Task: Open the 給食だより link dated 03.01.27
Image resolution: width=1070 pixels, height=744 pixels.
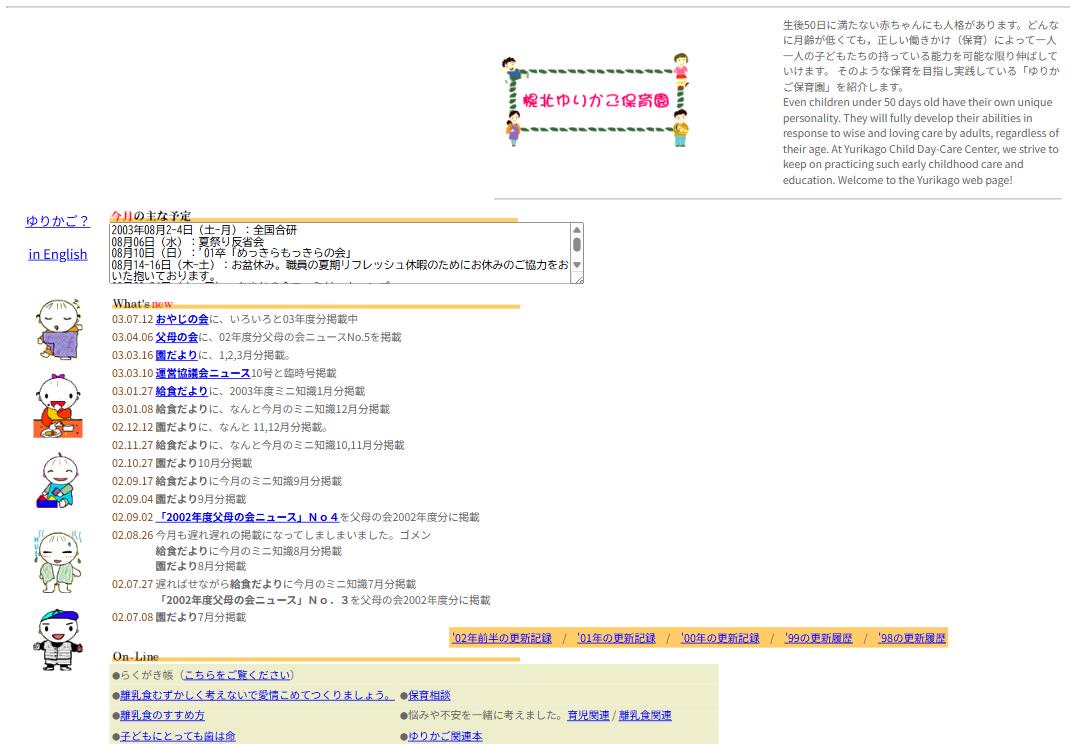Action: (182, 391)
